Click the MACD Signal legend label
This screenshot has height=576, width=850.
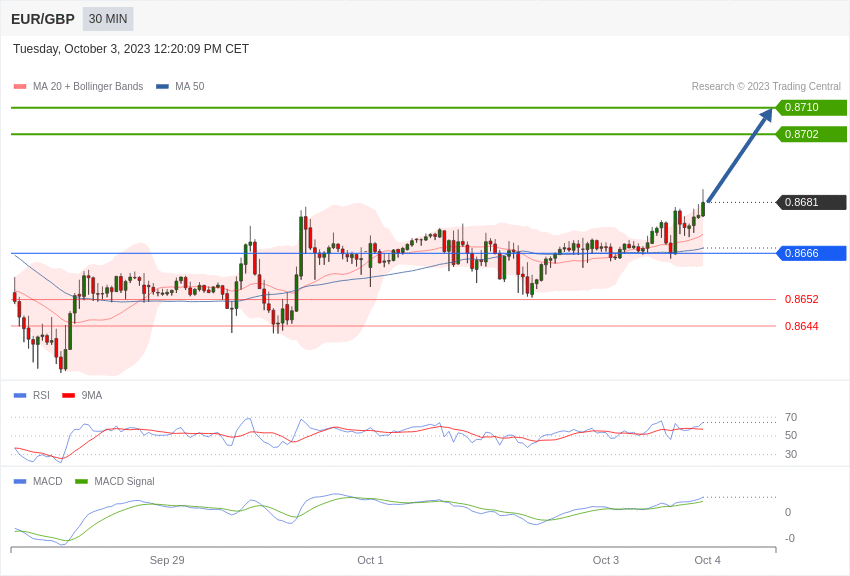pyautogui.click(x=124, y=481)
